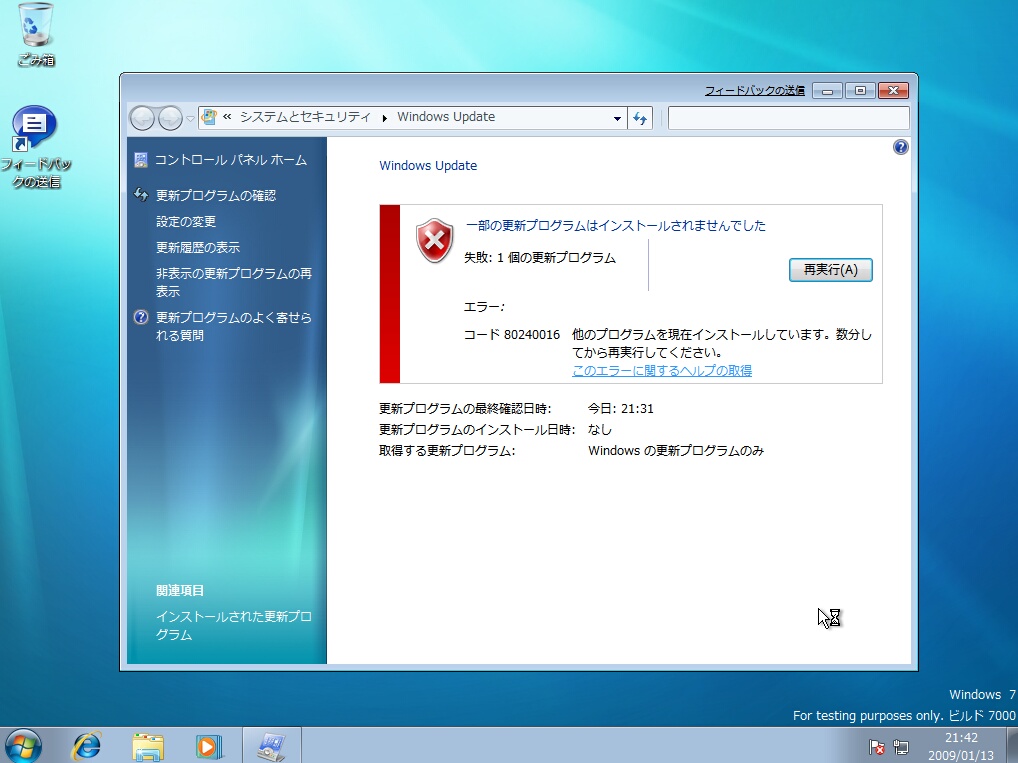Open the Action Center flag tray icon

876,747
